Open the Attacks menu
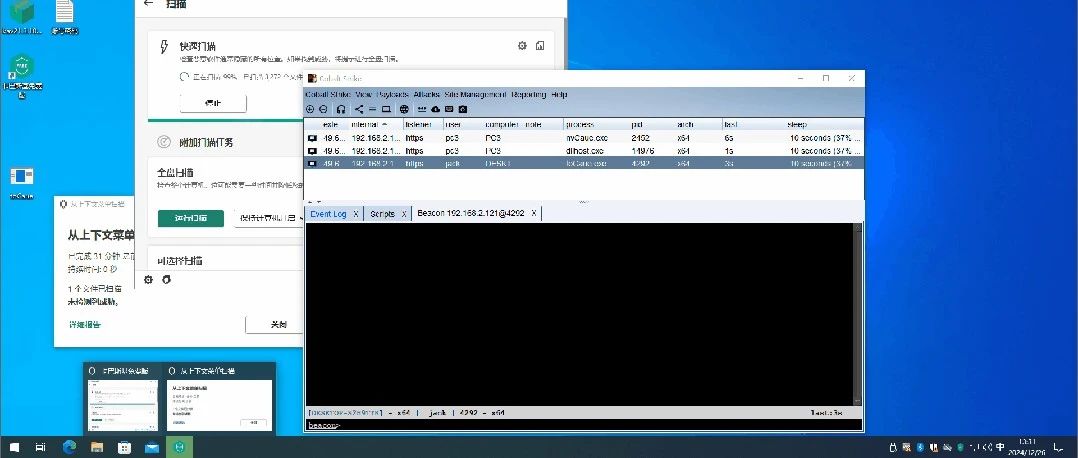The image size is (1078, 458). pyautogui.click(x=427, y=94)
